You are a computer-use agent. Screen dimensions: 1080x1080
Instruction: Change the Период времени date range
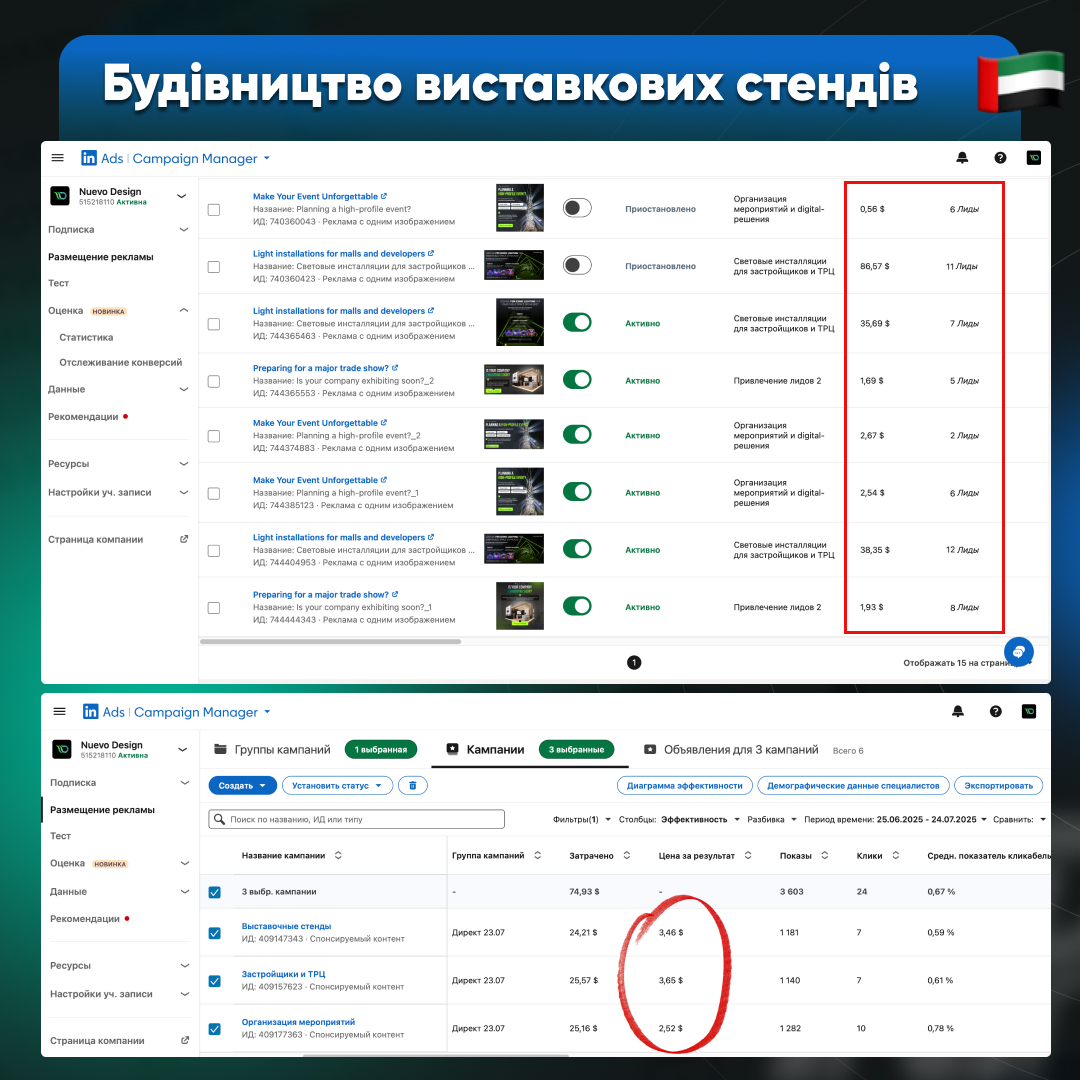895,820
